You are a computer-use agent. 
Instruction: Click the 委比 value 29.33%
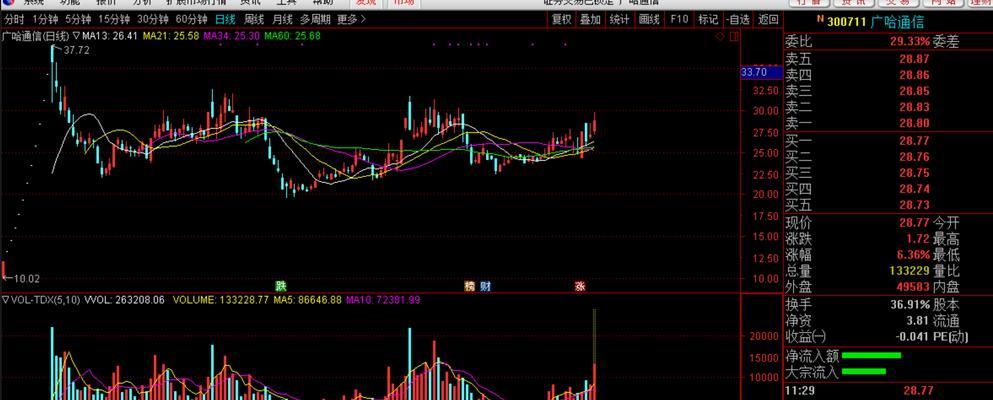tap(909, 42)
